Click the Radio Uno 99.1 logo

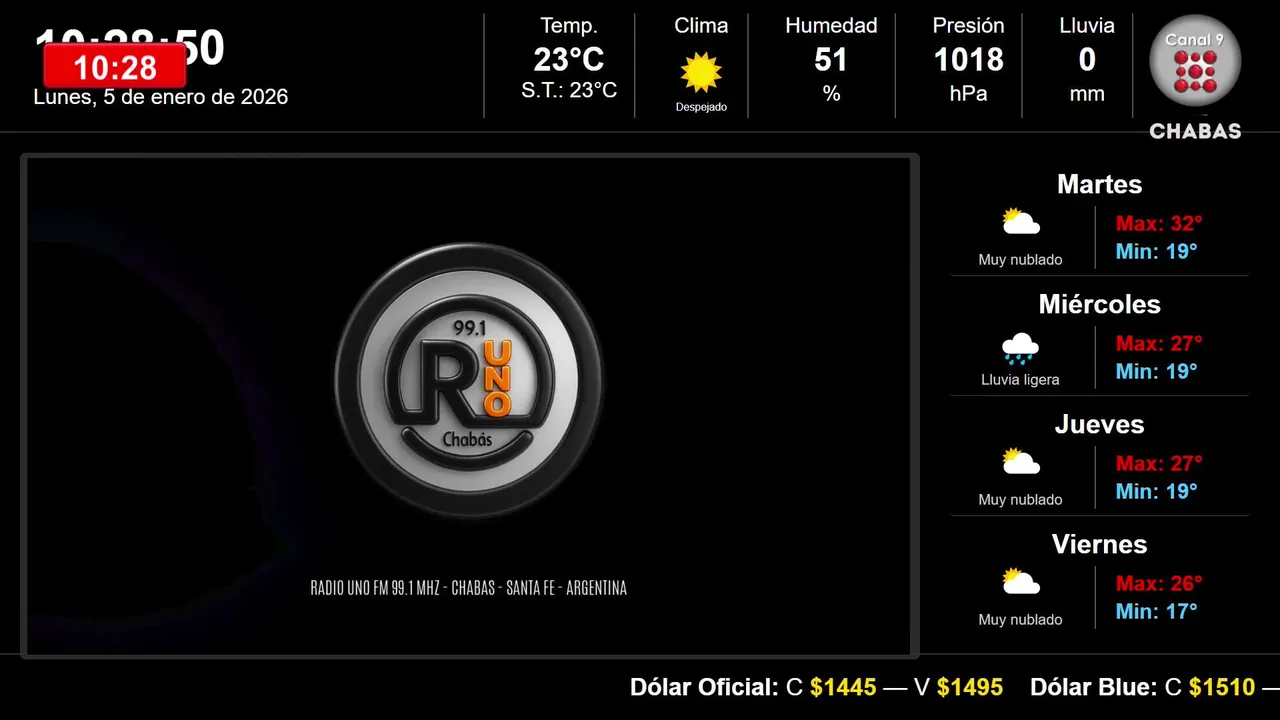[469, 380]
